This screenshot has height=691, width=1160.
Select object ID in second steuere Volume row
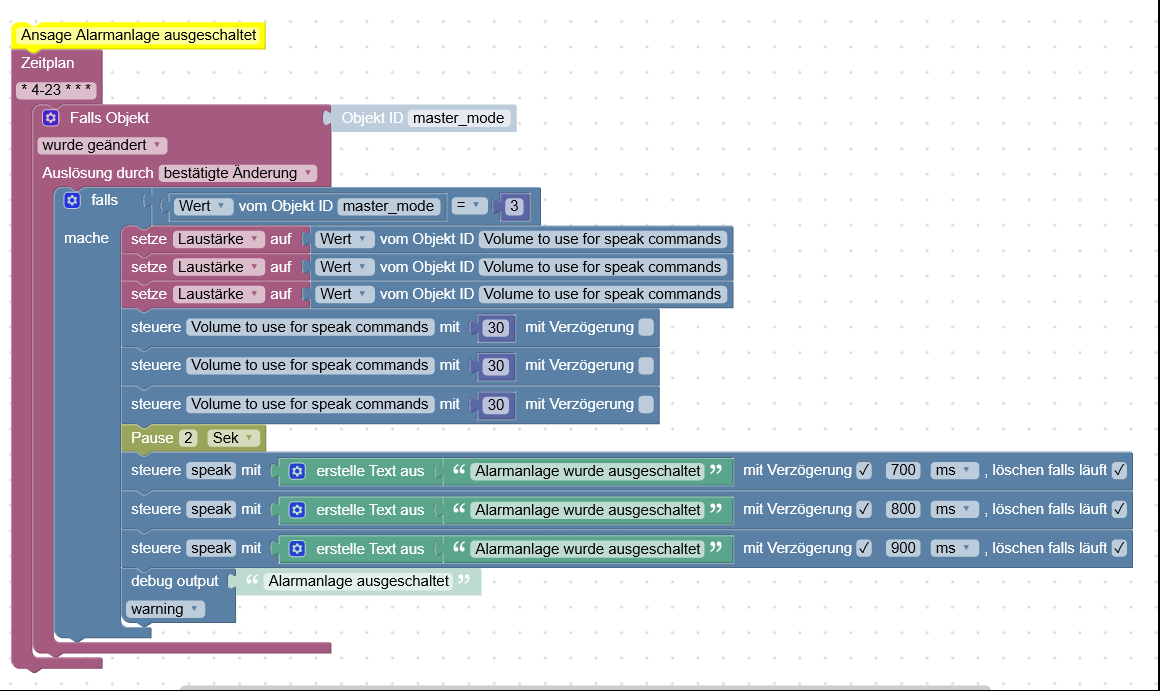310,365
